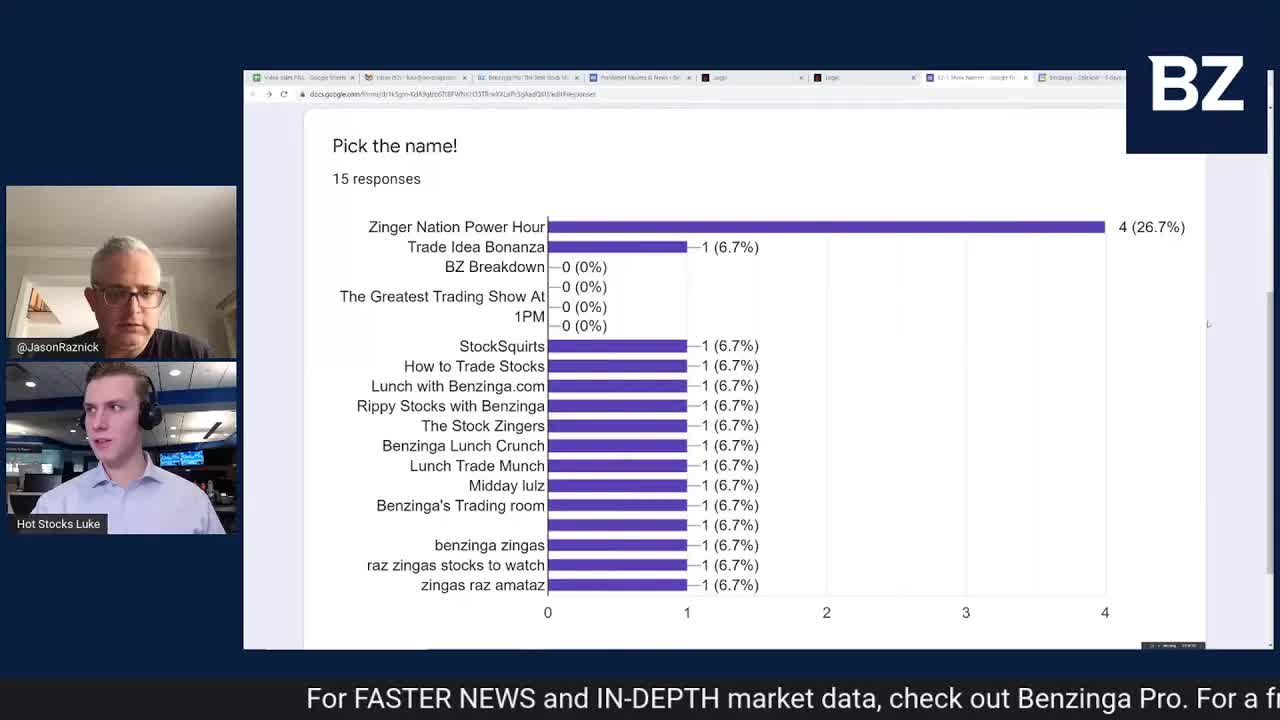Click the x-axis tick label '2'
The width and height of the screenshot is (1280, 720).
click(x=826, y=612)
